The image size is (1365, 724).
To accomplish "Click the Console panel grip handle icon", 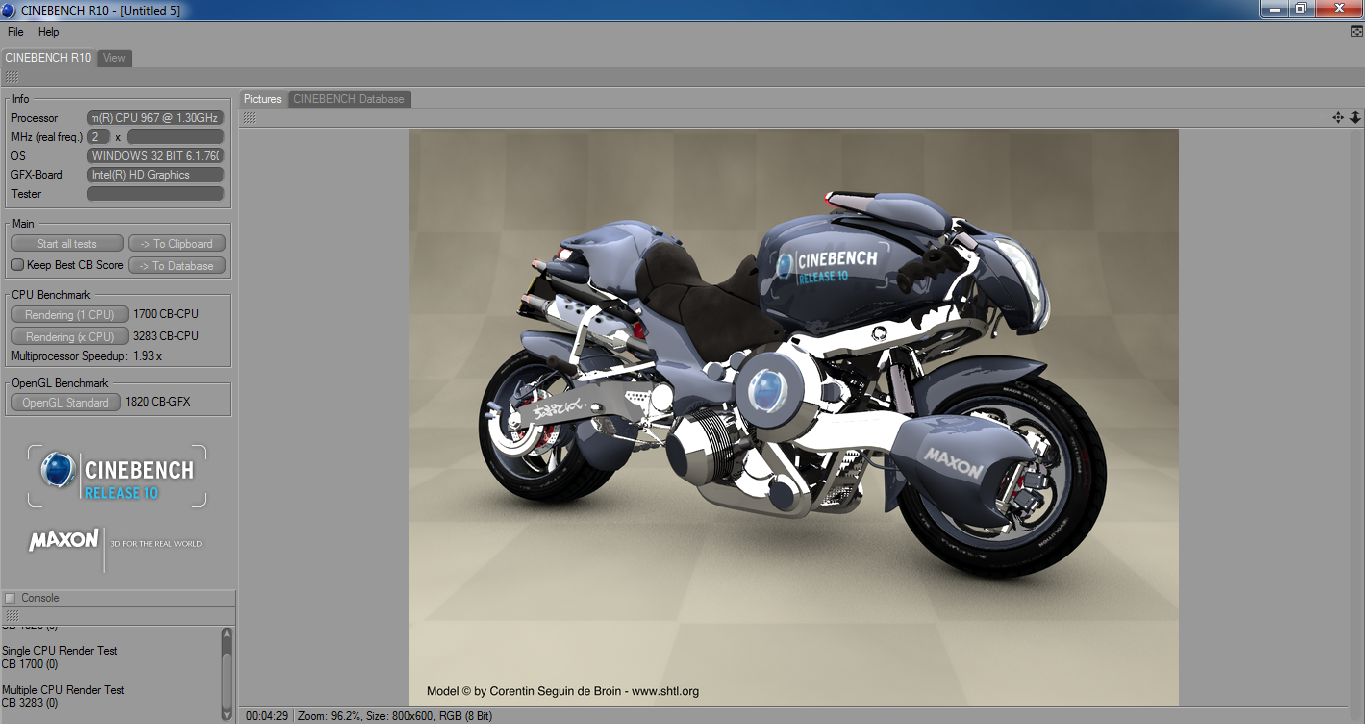I will 11,616.
